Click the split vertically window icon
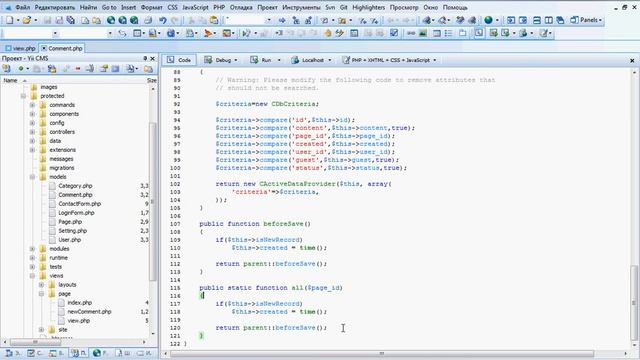640x360 pixels. pyautogui.click(x=549, y=20)
